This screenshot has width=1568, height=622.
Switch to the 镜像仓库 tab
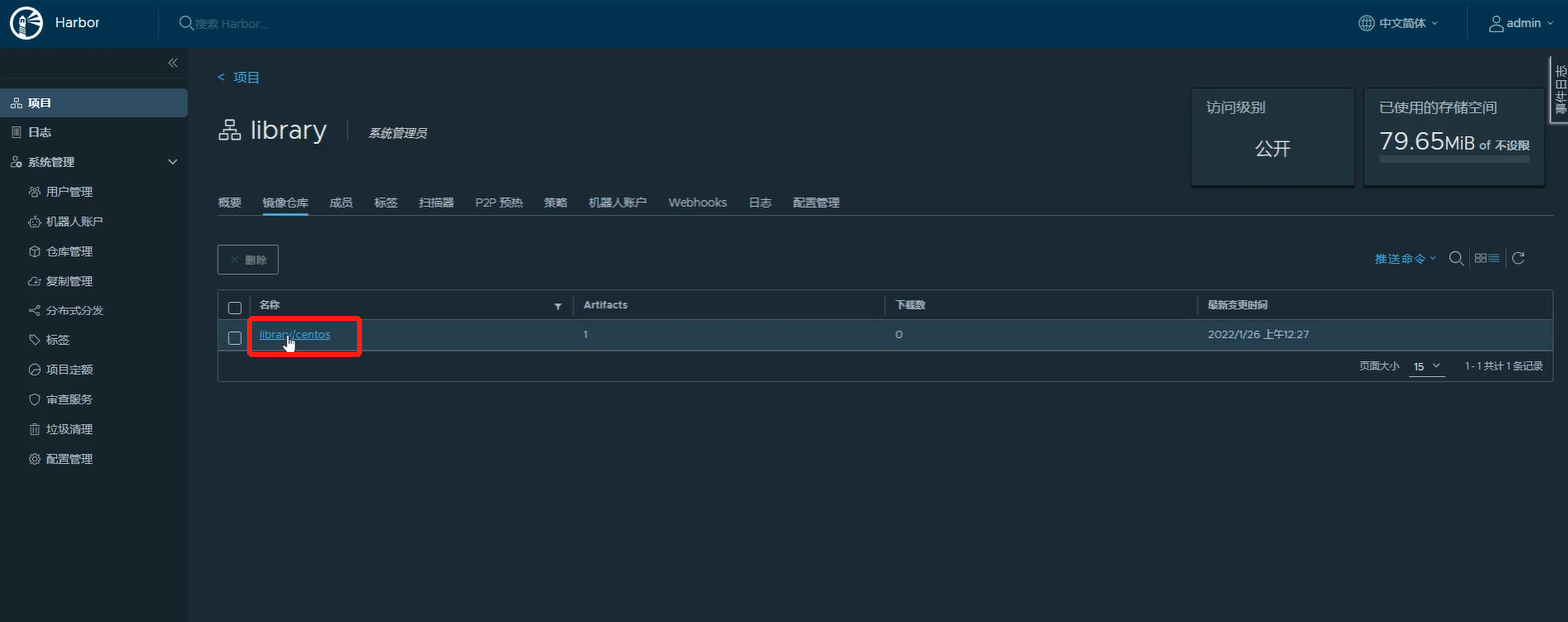tap(286, 202)
